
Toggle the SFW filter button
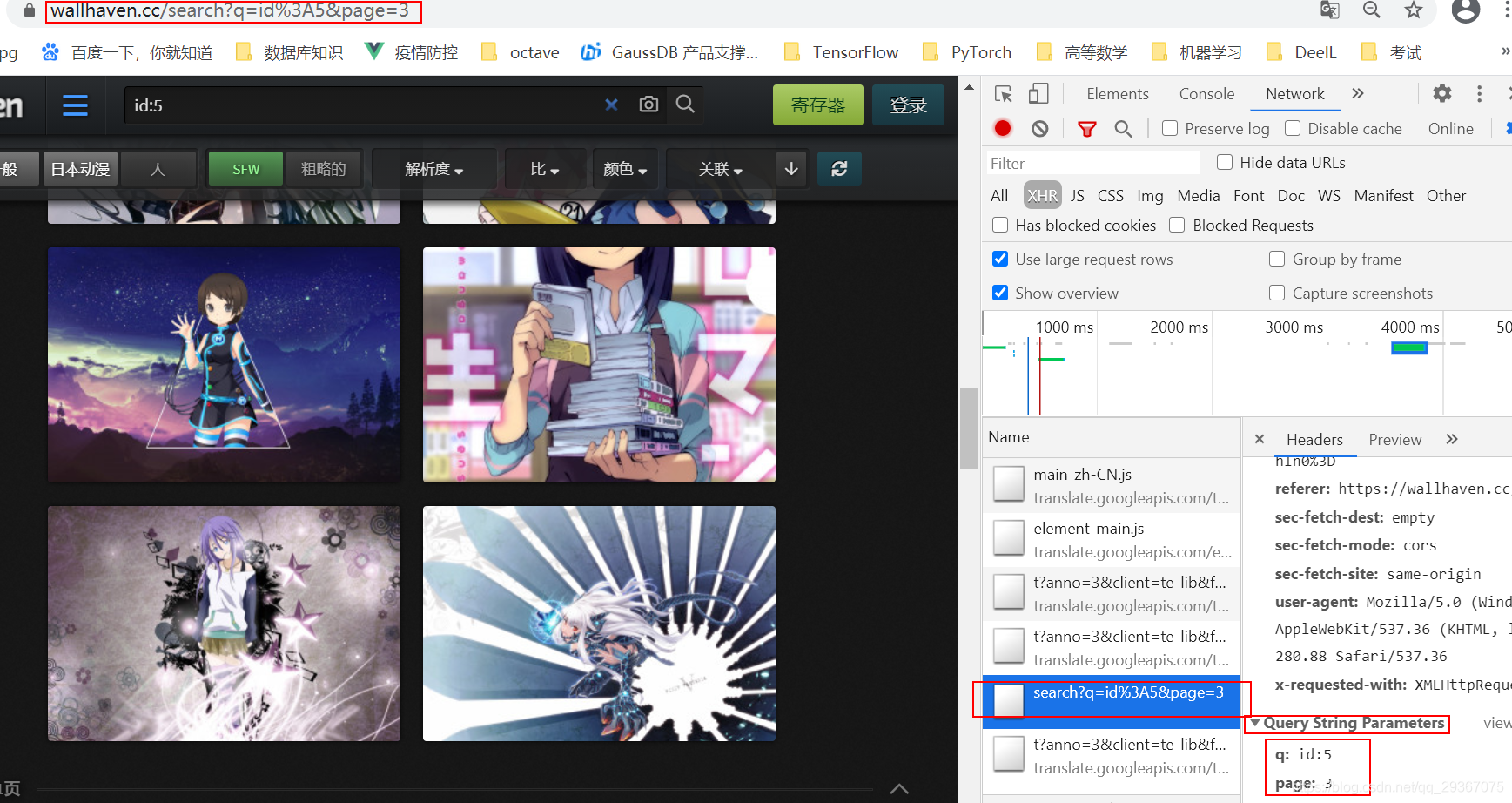[246, 169]
